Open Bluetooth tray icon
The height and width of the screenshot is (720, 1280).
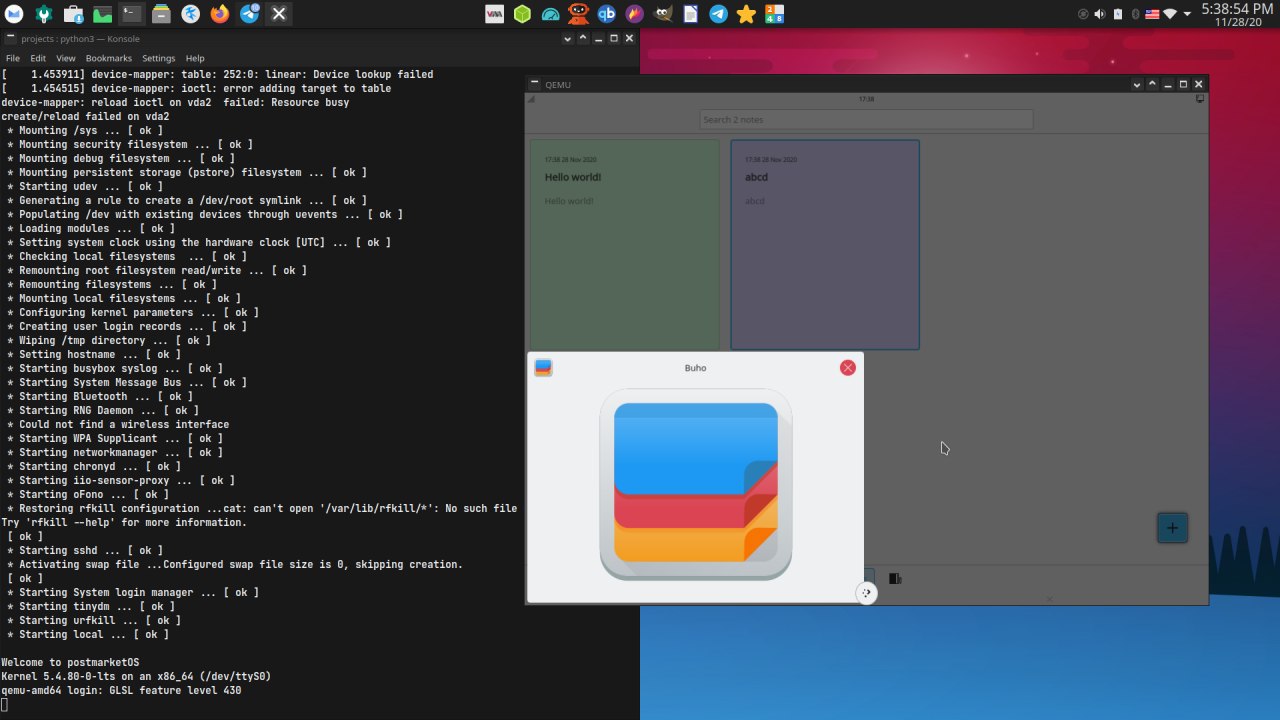(x=1135, y=14)
